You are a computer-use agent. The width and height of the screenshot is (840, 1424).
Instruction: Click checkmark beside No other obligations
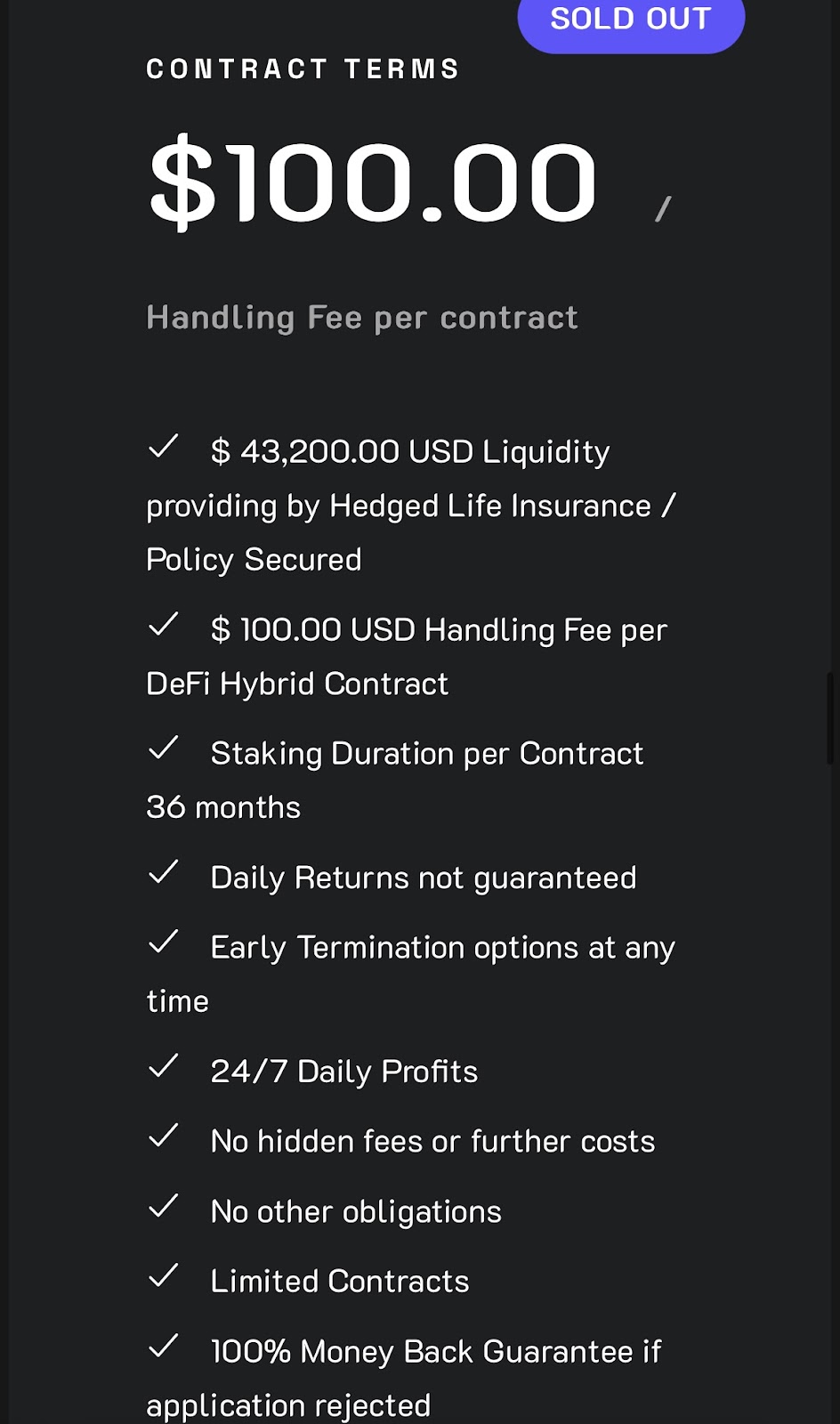[x=164, y=1206]
